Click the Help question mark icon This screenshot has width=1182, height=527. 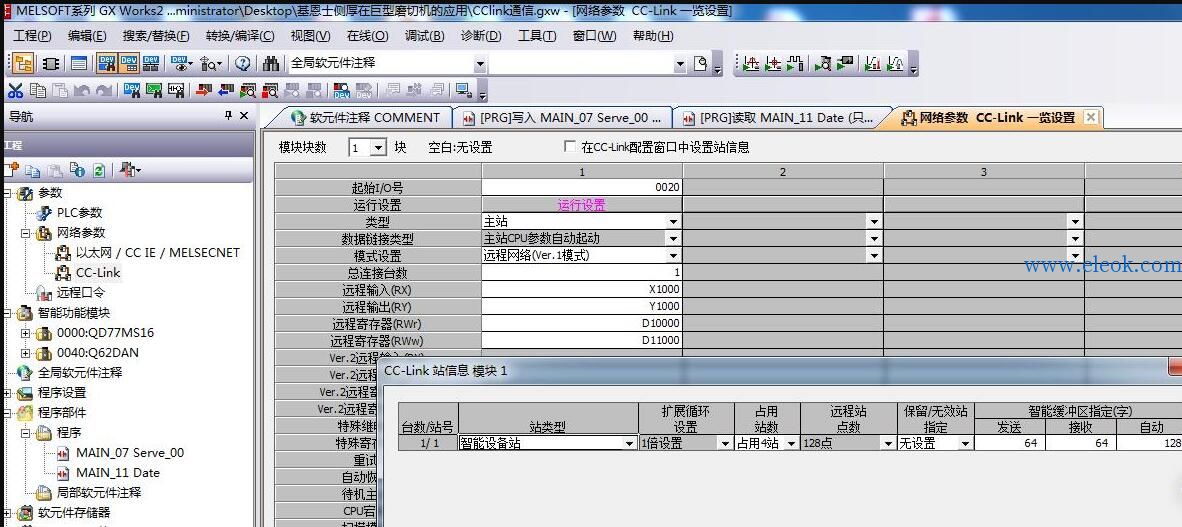[x=242, y=63]
